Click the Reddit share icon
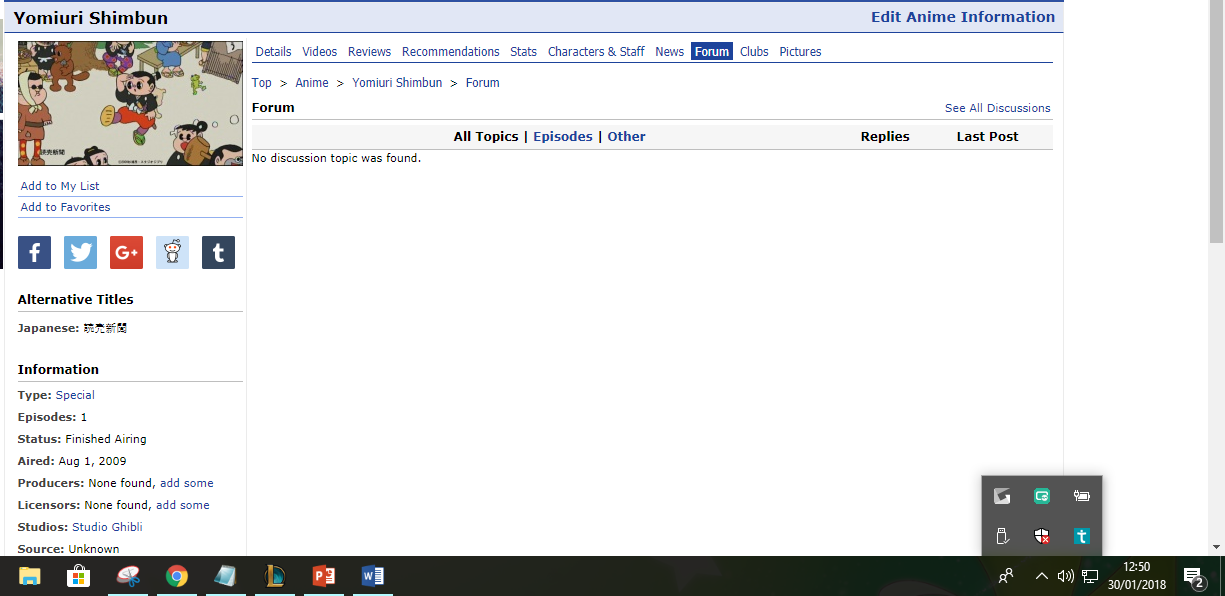 [x=172, y=253]
